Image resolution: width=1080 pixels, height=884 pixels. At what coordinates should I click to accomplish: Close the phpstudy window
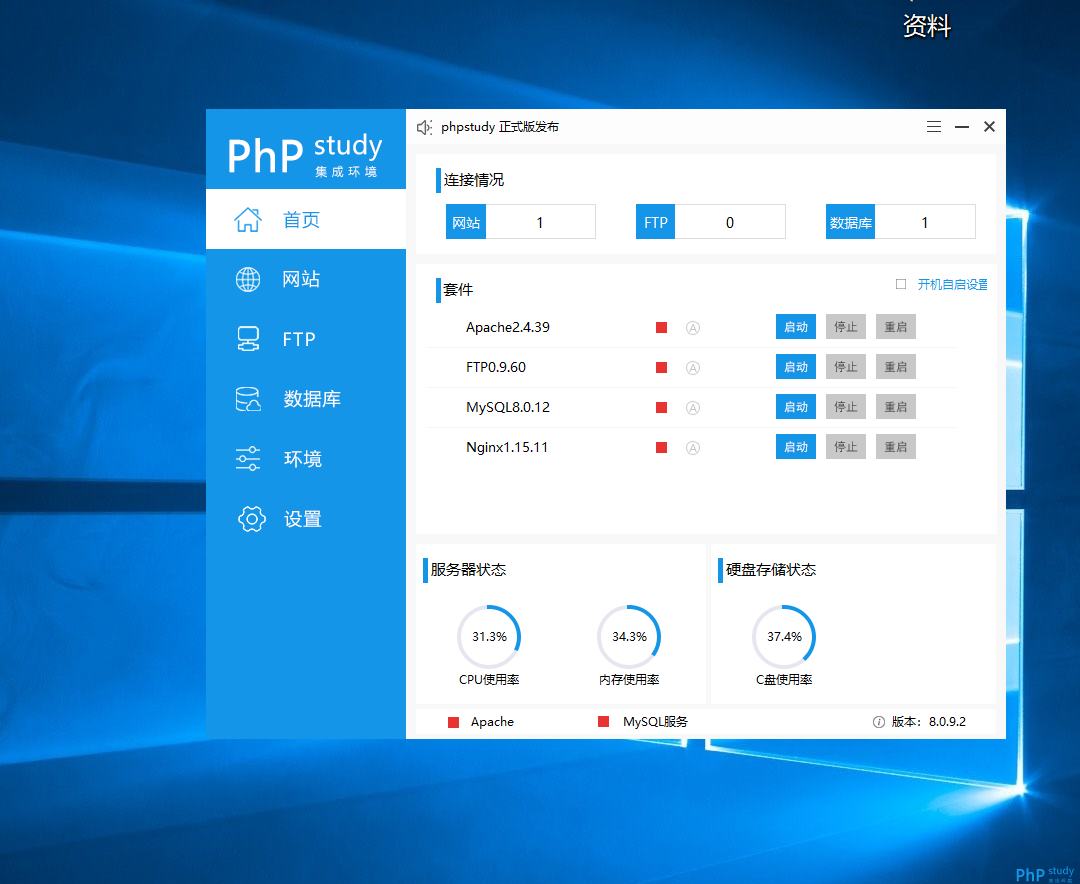pos(990,127)
